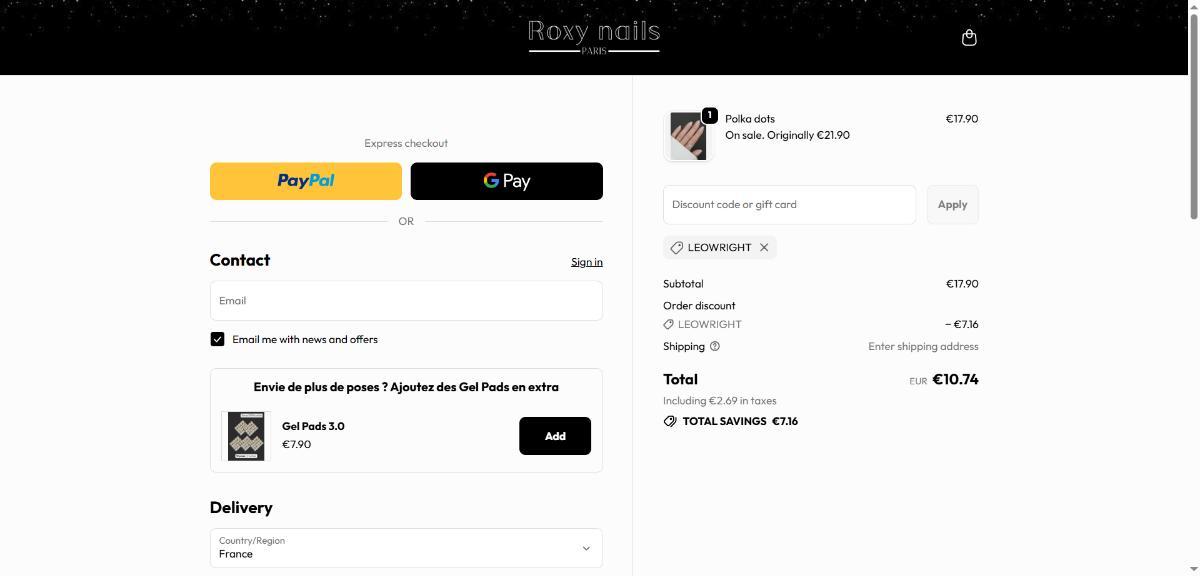The width and height of the screenshot is (1200, 576).
Task: Uncheck Email me with news and offers
Action: click(217, 339)
